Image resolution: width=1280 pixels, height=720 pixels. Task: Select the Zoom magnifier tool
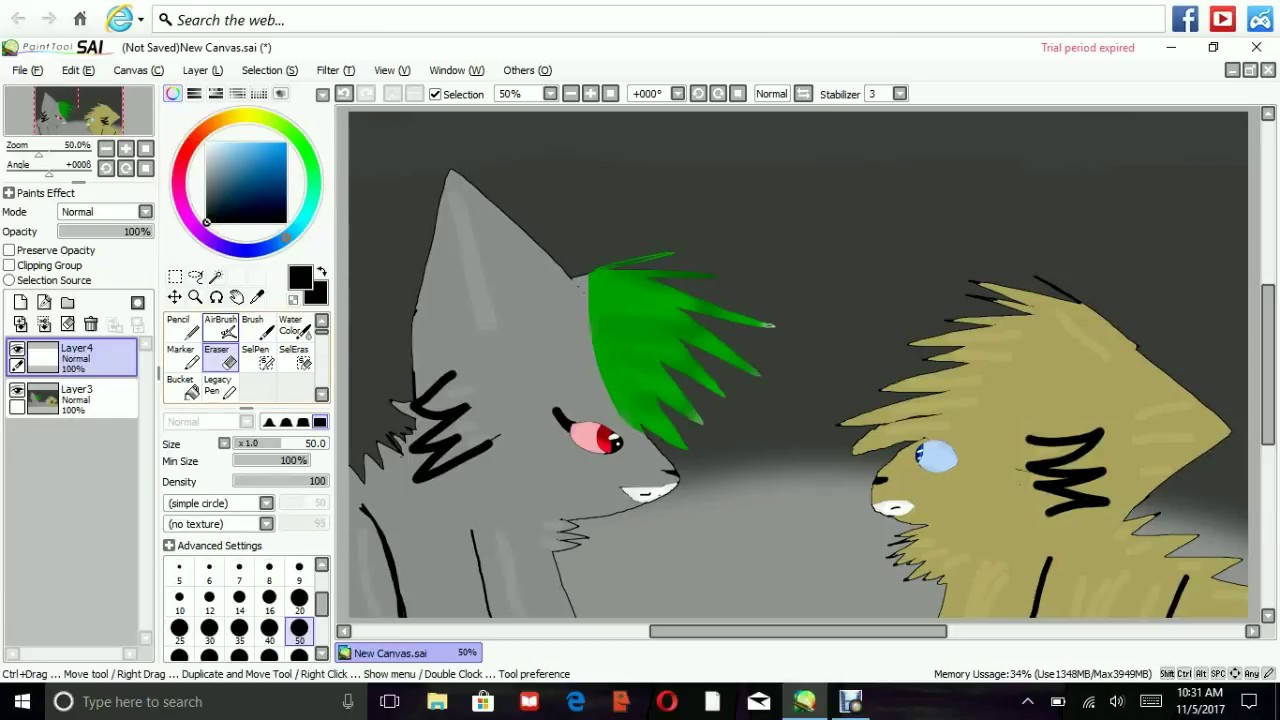(195, 297)
